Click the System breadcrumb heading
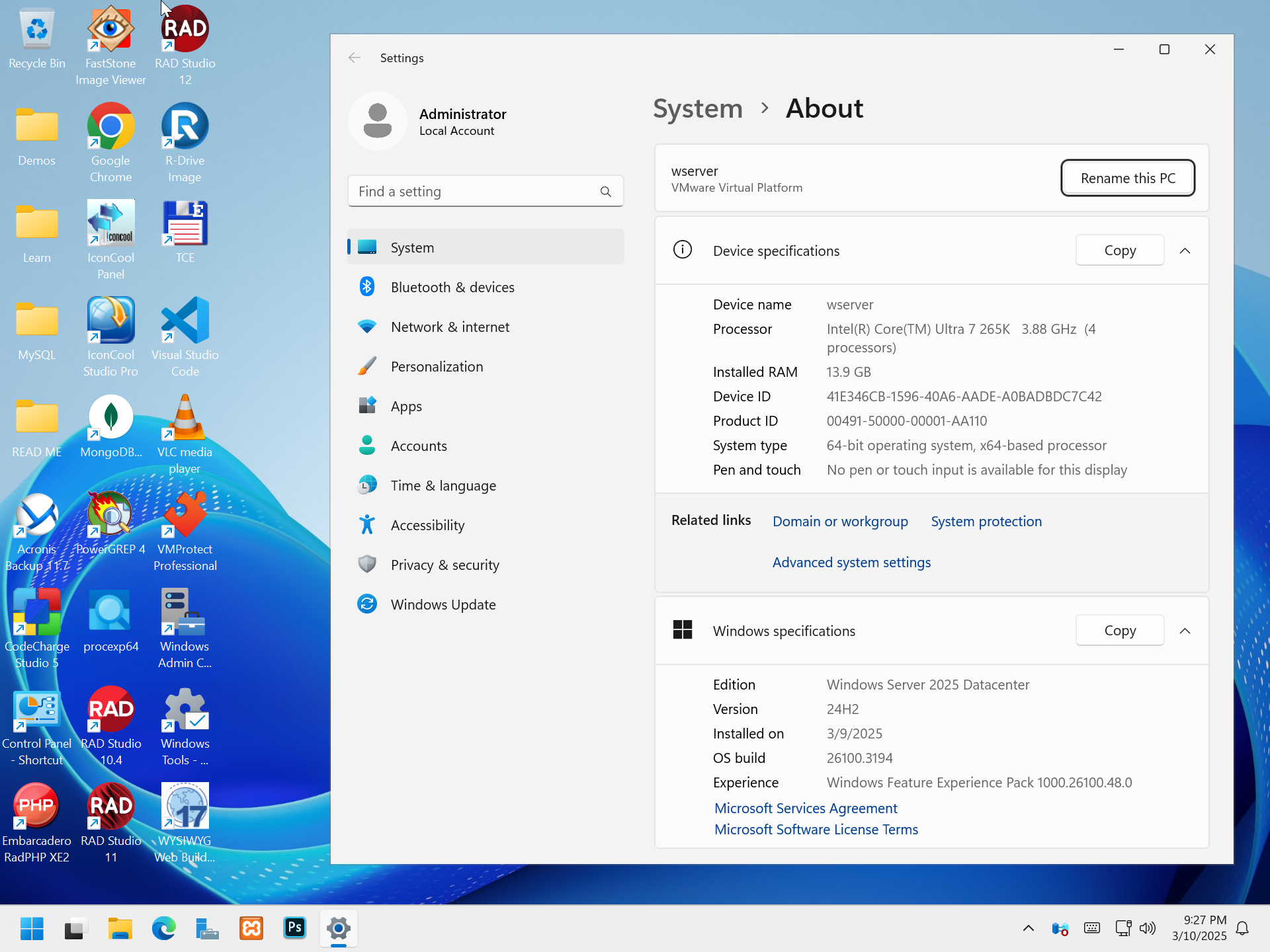1270x952 pixels. pos(698,108)
